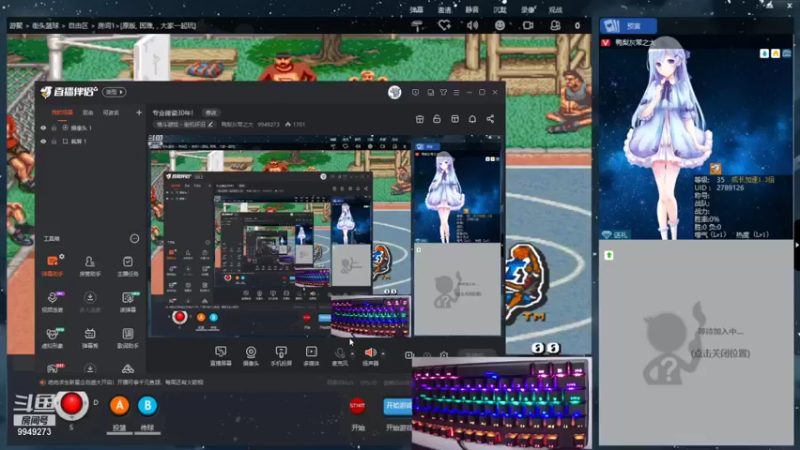This screenshot has width=800, height=450.
Task: Add a 摄像头 camera source
Action: point(251,356)
